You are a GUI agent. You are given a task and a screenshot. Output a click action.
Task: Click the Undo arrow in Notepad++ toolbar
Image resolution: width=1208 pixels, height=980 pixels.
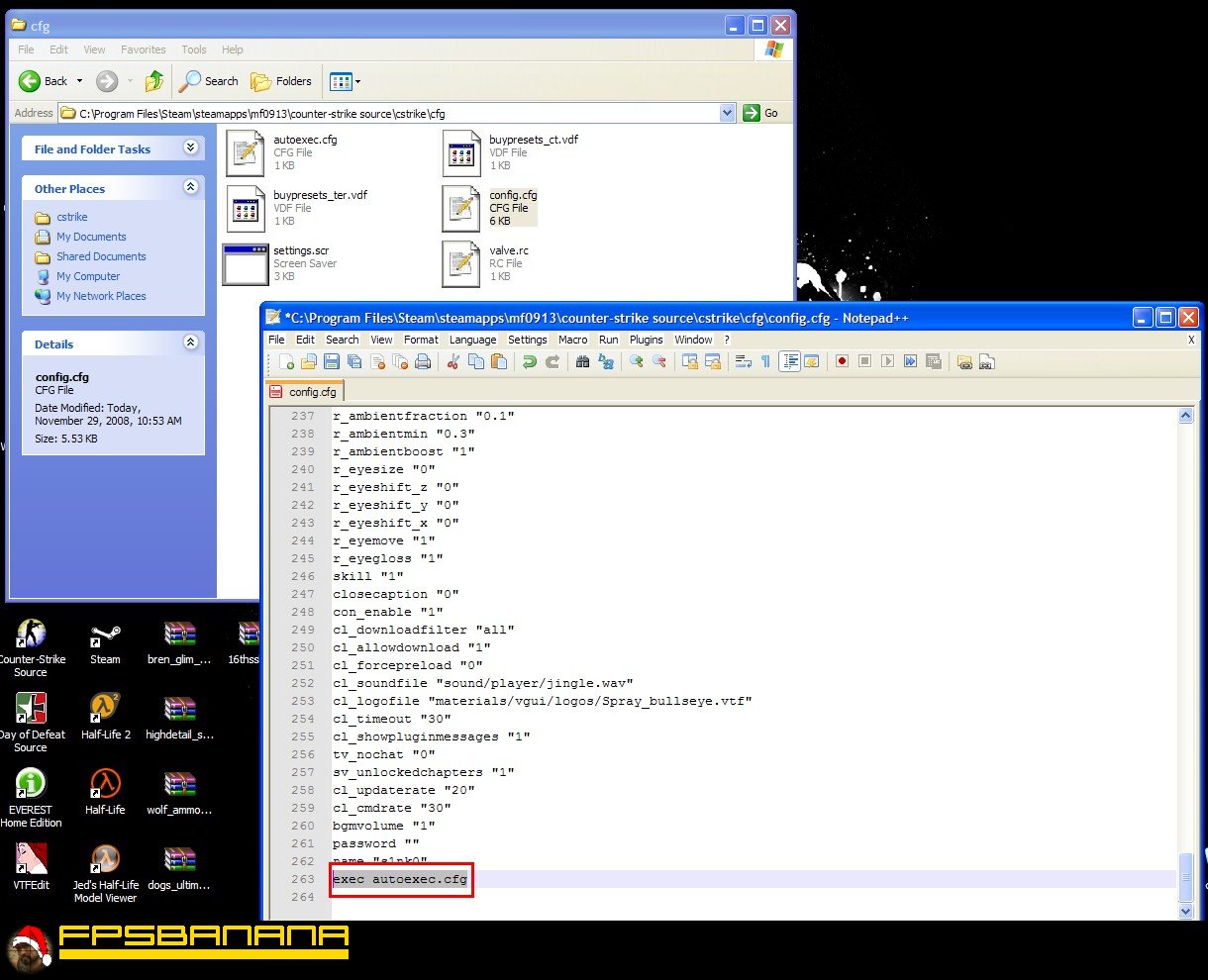point(530,362)
